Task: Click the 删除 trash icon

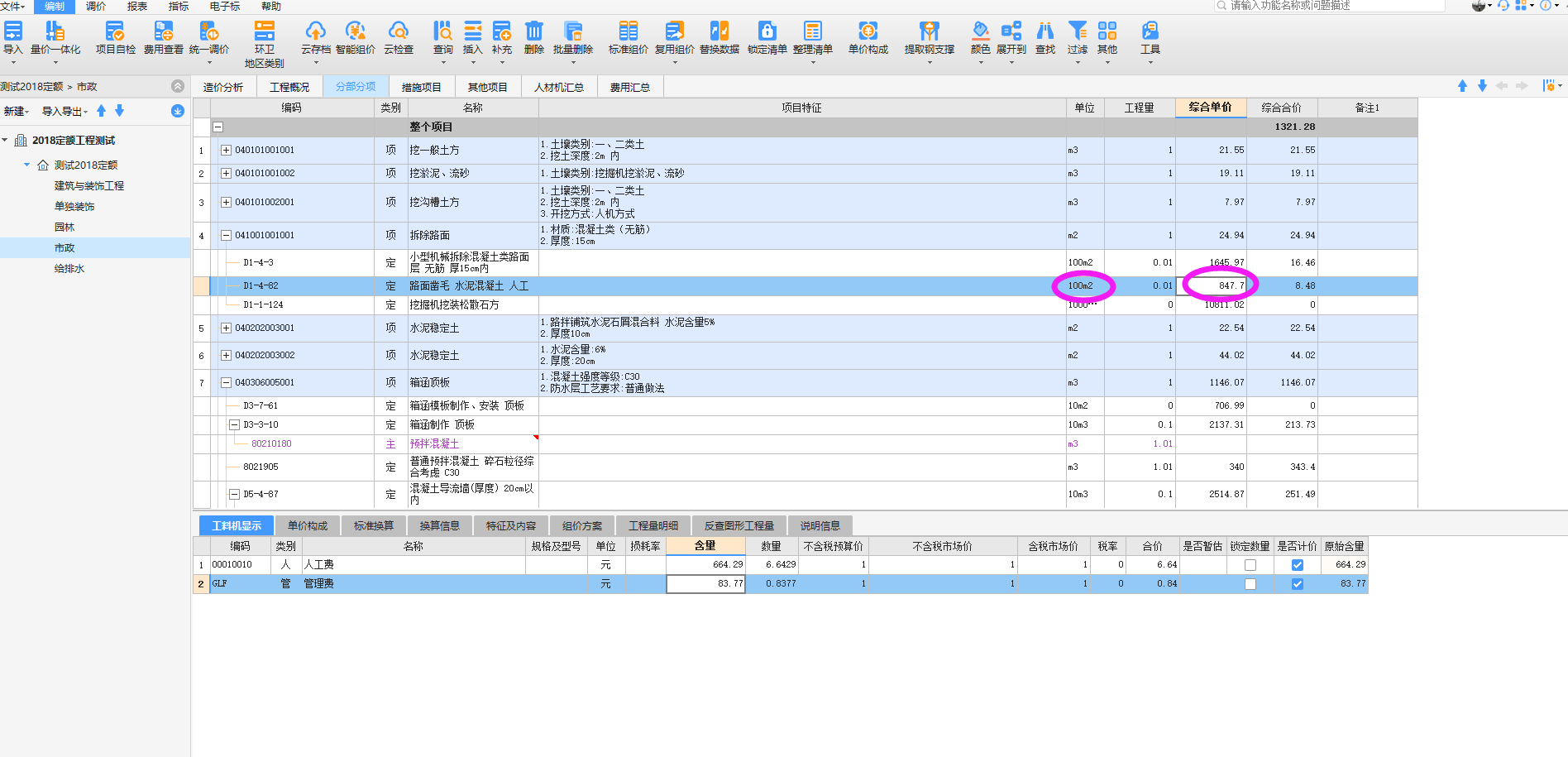Action: tap(534, 31)
